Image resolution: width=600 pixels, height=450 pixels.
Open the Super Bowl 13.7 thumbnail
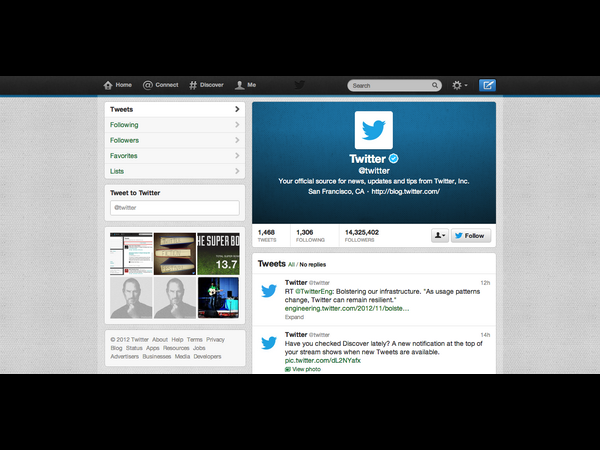(218, 254)
